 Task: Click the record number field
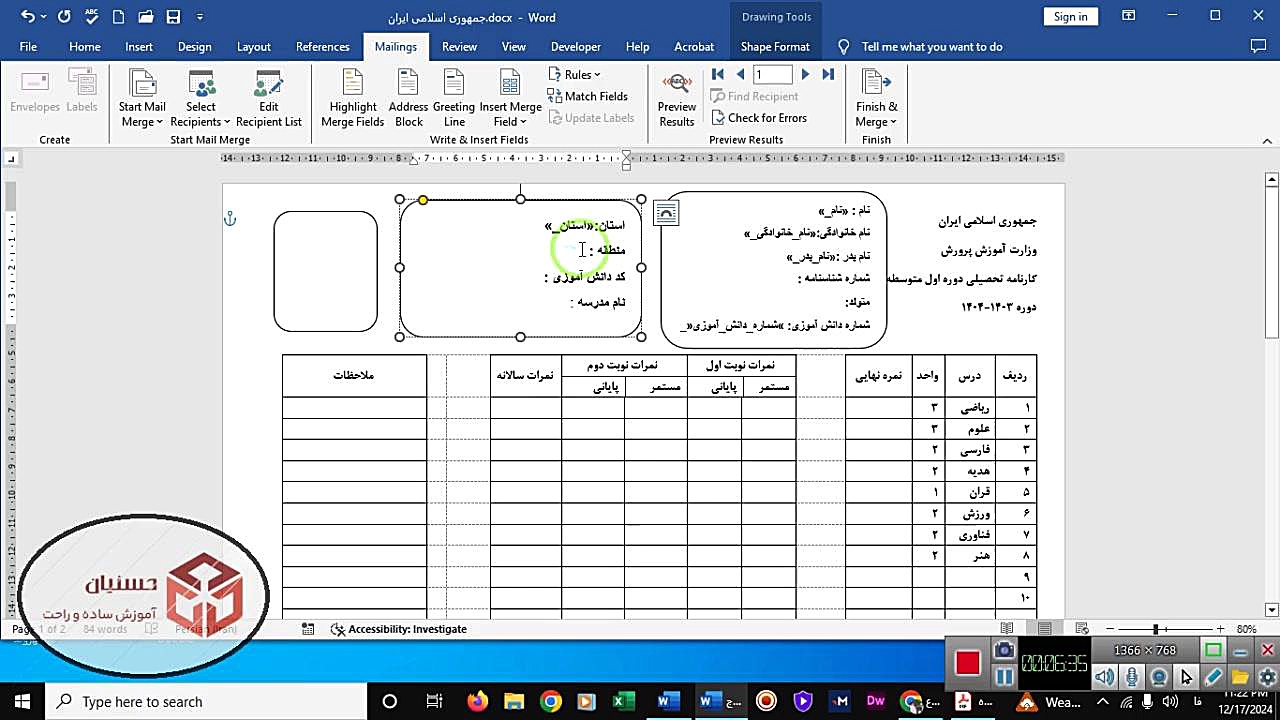click(773, 74)
